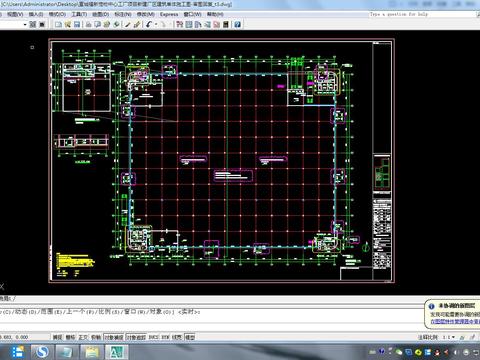Open the annotation scale 1:1 dropdown
This screenshot has height=360, width=480.
[449, 337]
